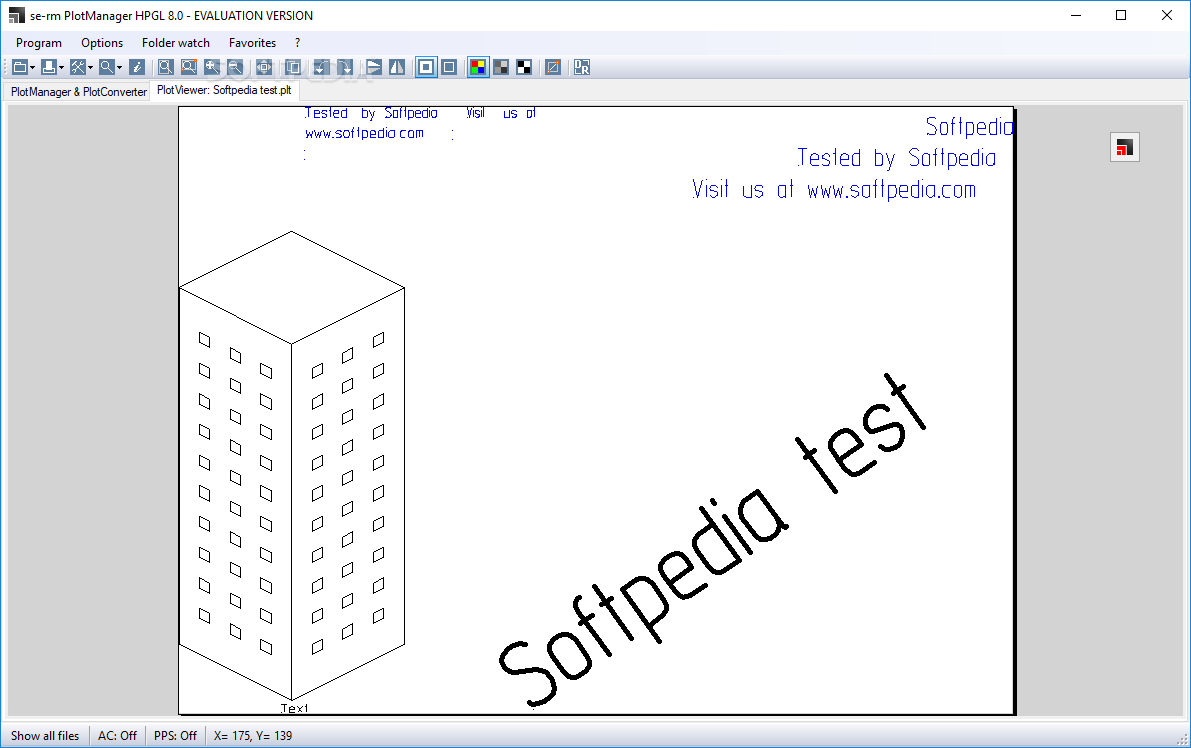Viewport: 1191px width, 748px height.
Task: Click 'Visit us at www.softpedia.com' blue text
Action: pyautogui.click(x=834, y=189)
